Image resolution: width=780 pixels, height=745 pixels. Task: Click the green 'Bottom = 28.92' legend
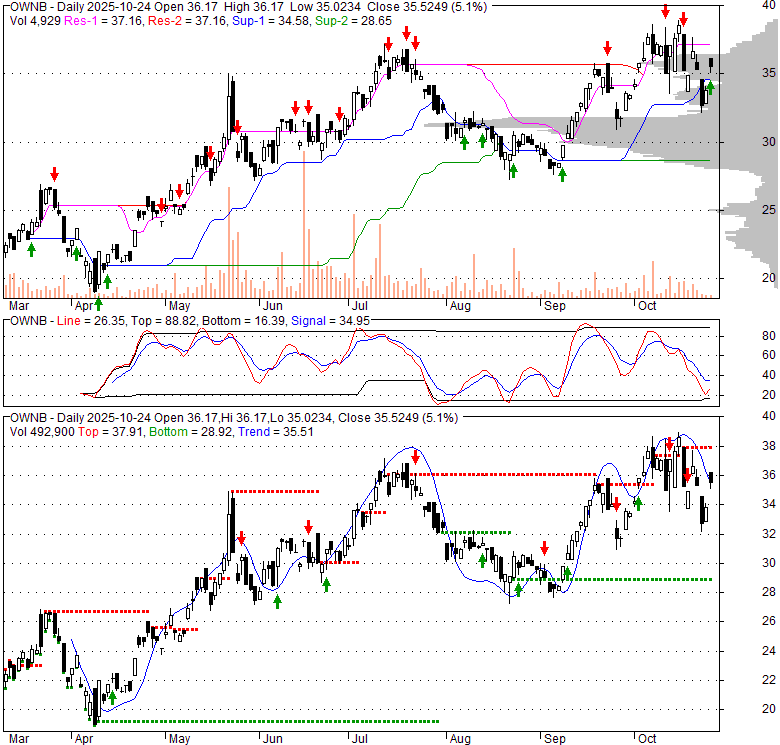(191, 432)
